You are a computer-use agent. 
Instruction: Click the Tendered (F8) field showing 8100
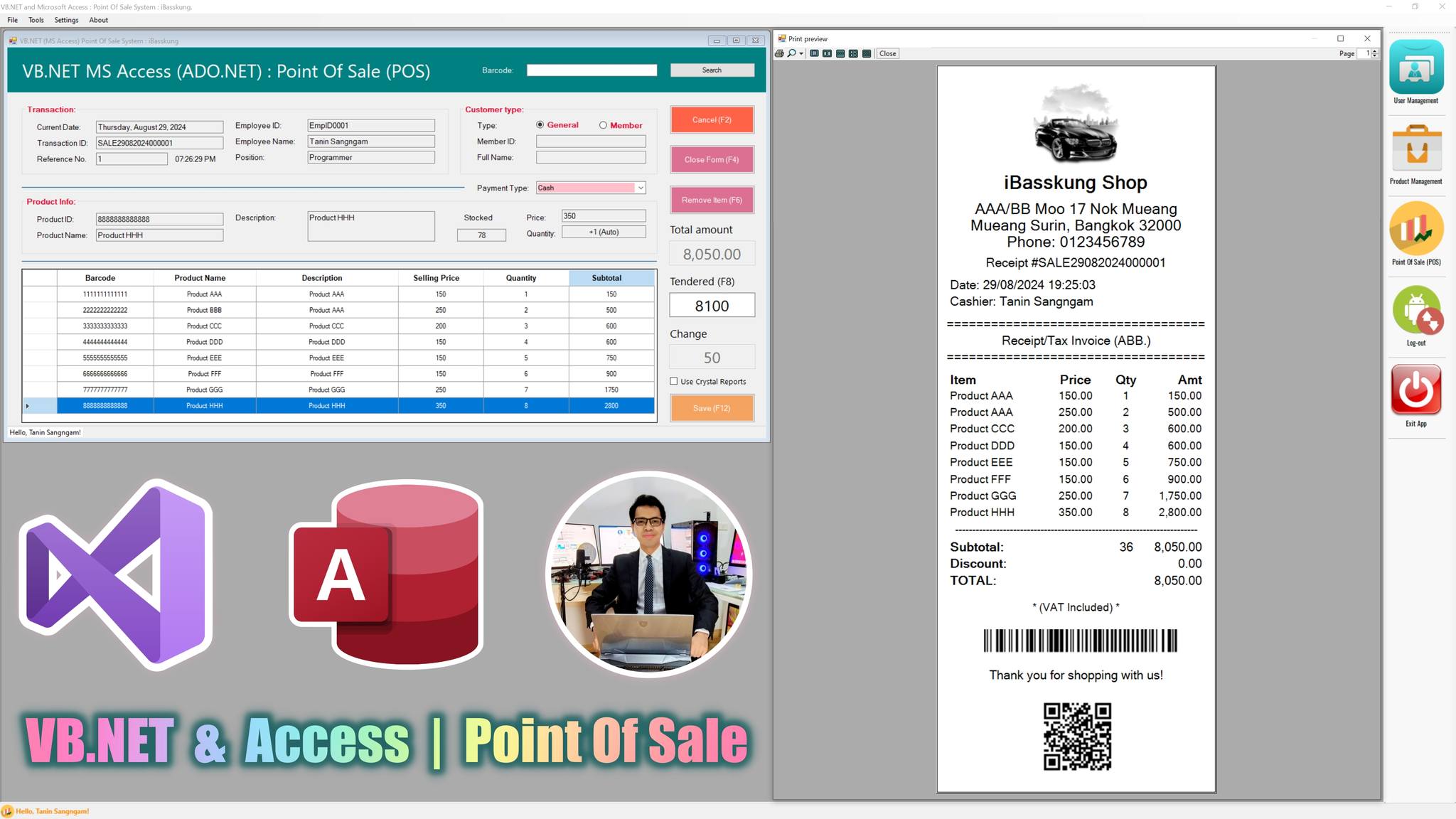coord(712,306)
